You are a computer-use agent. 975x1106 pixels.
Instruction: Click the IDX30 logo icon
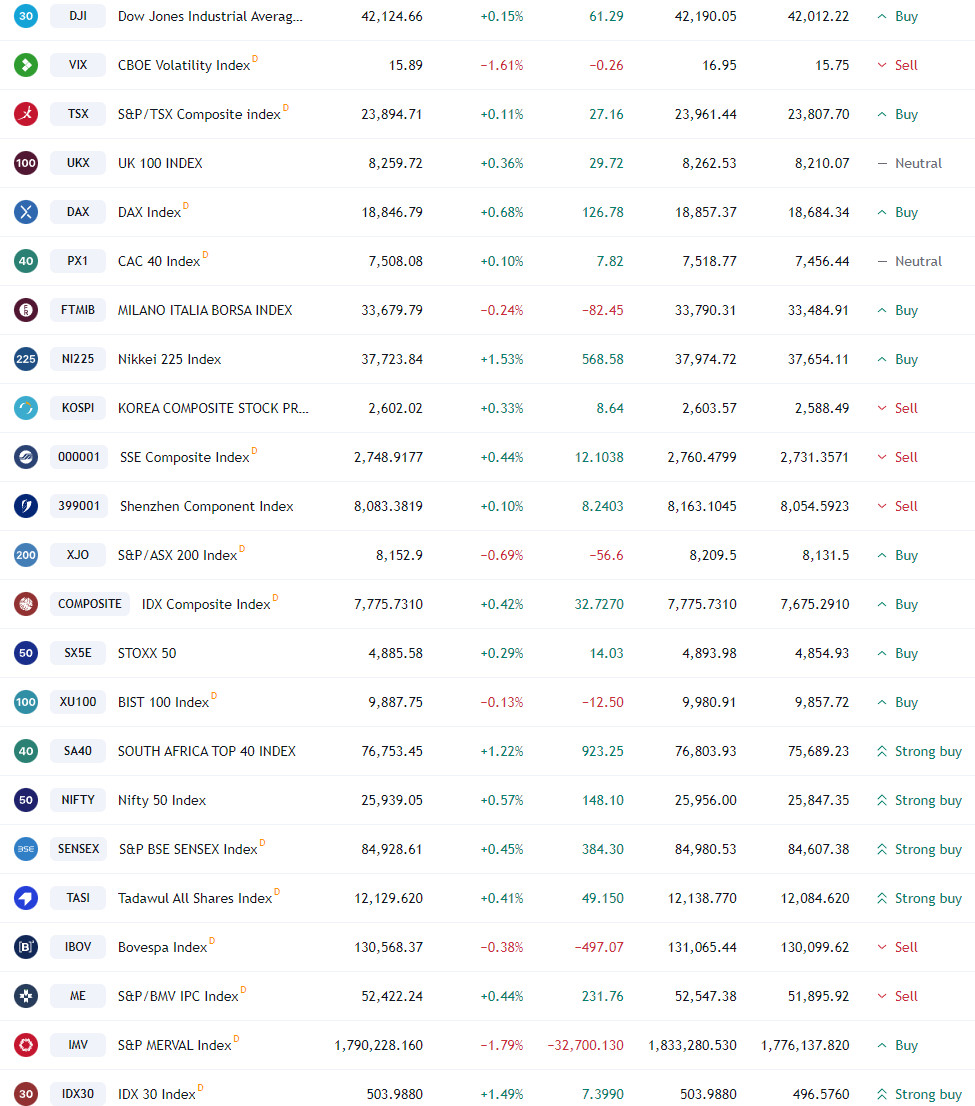(25, 1095)
